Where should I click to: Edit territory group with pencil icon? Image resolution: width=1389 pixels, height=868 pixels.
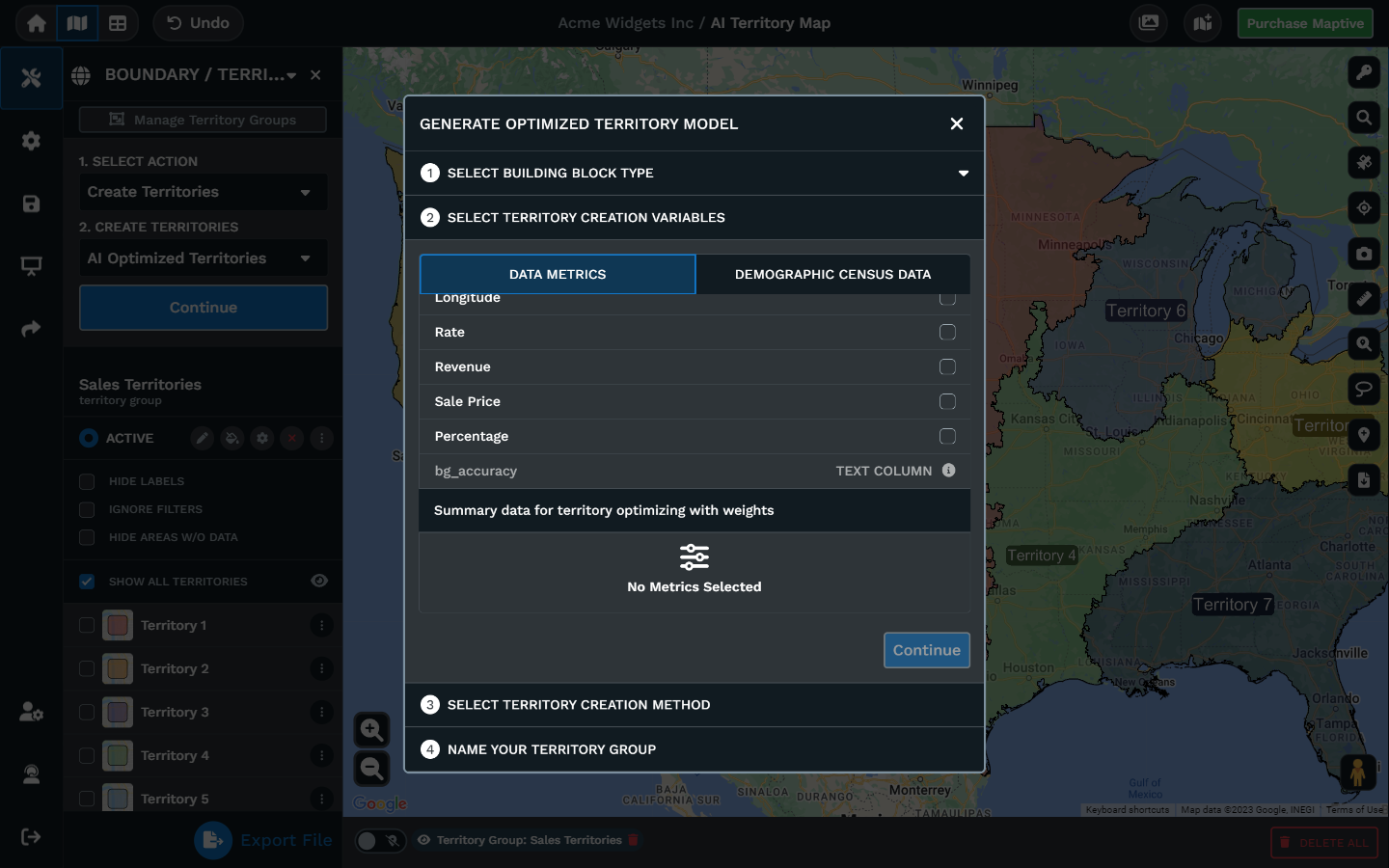(202, 438)
